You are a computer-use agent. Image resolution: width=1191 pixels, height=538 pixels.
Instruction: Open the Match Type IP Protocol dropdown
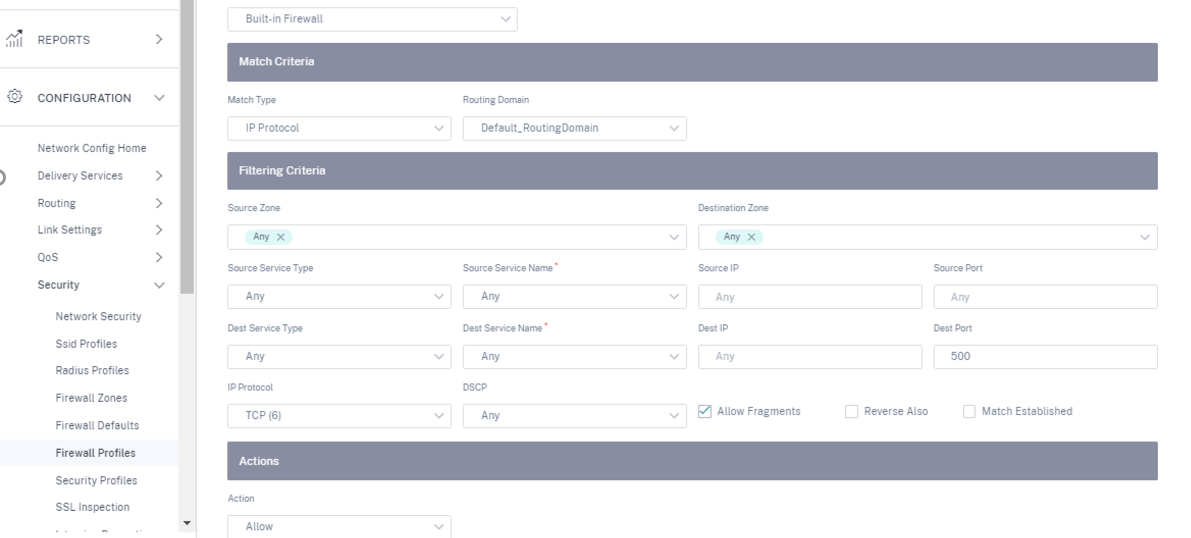(339, 128)
